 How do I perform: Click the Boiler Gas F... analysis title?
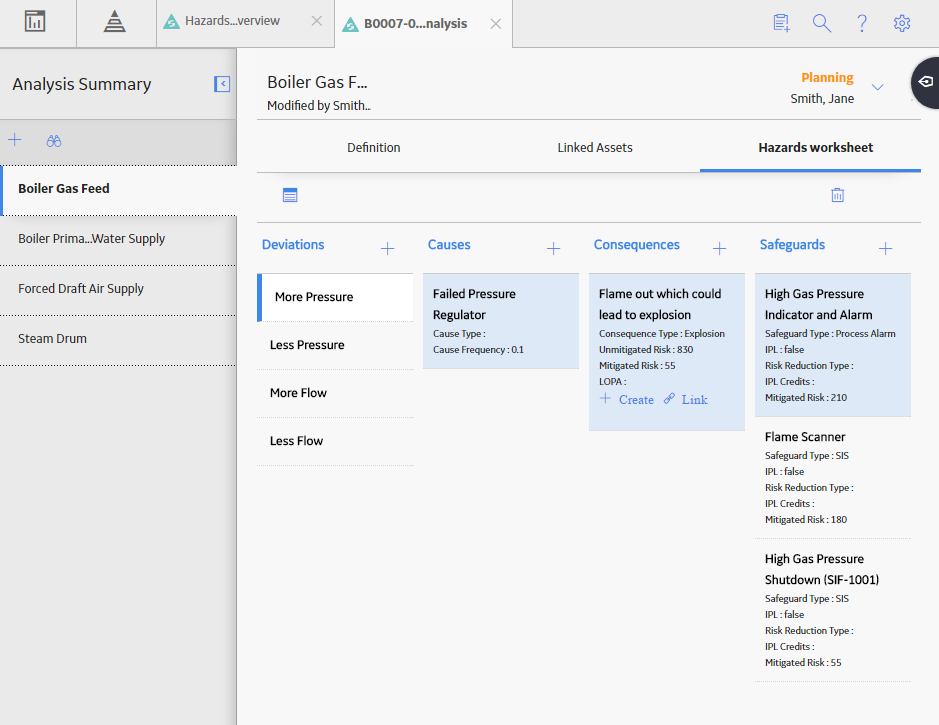(x=317, y=82)
